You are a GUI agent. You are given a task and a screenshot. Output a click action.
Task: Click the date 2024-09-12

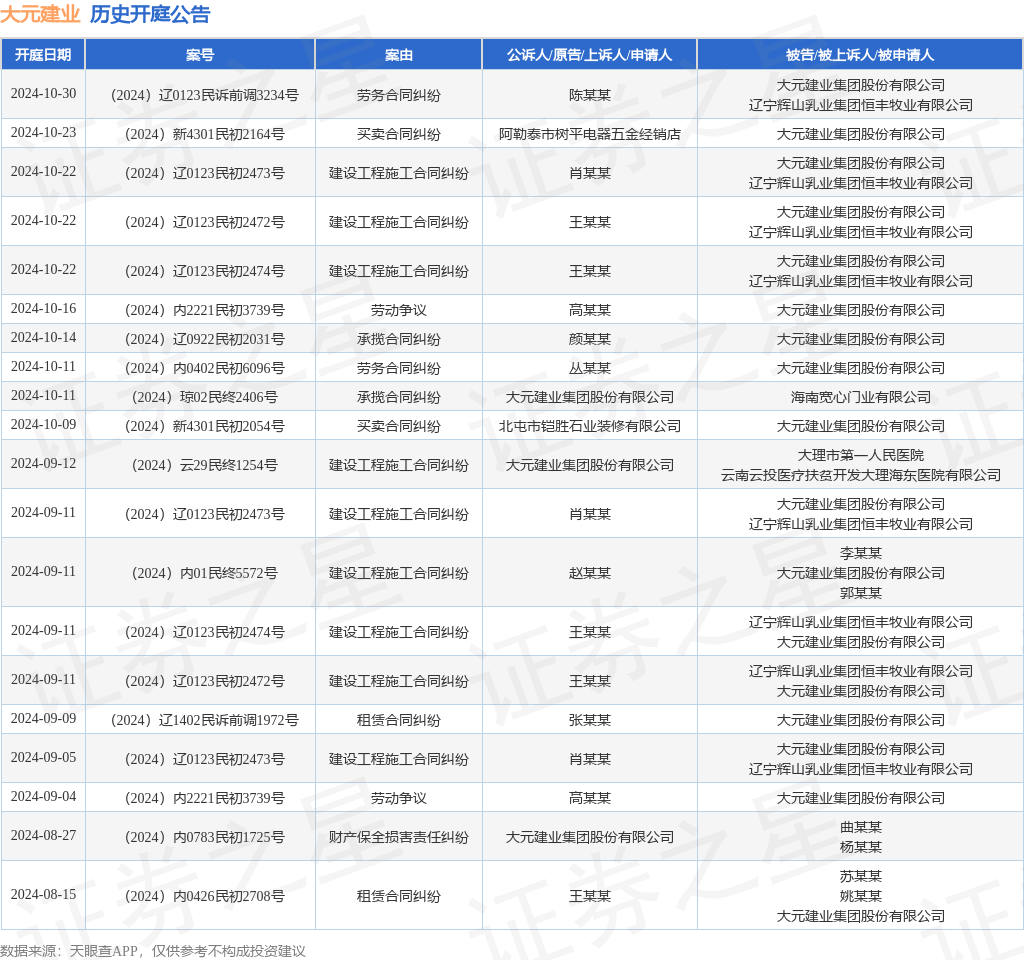click(43, 463)
